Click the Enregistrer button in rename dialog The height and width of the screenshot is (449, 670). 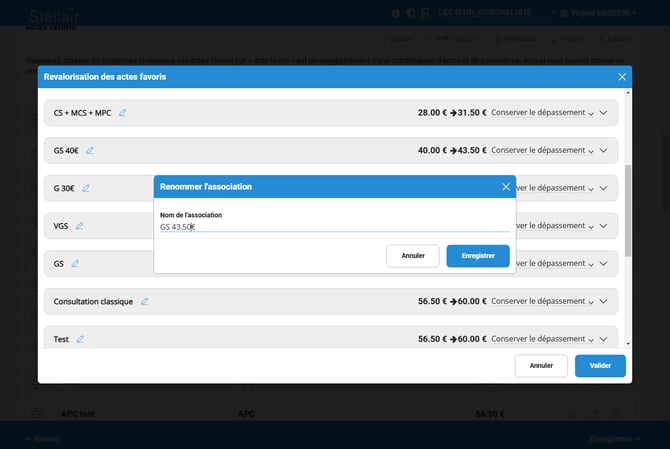tap(478, 256)
